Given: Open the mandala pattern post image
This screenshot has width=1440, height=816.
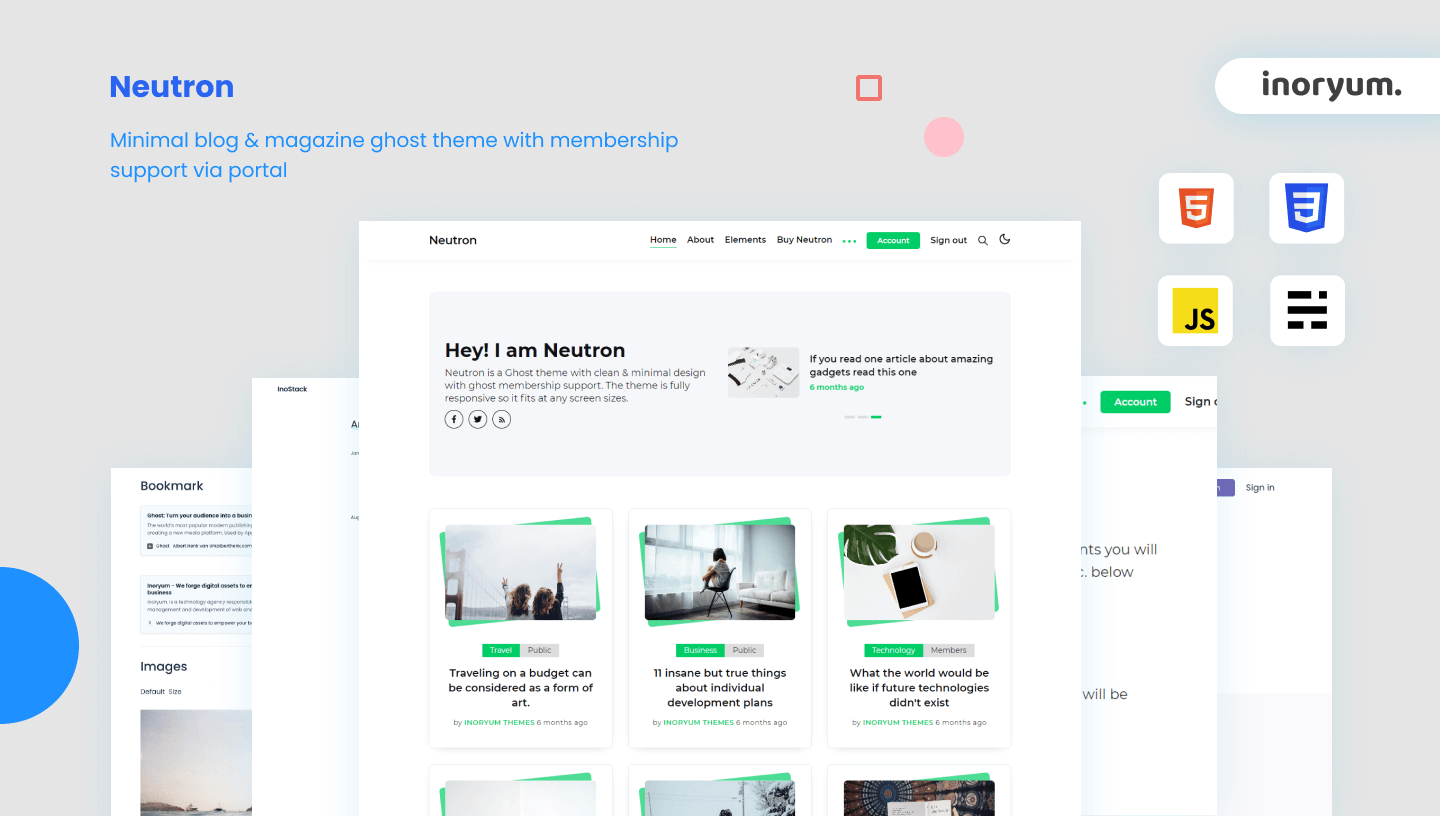Looking at the screenshot, I should click(x=919, y=798).
